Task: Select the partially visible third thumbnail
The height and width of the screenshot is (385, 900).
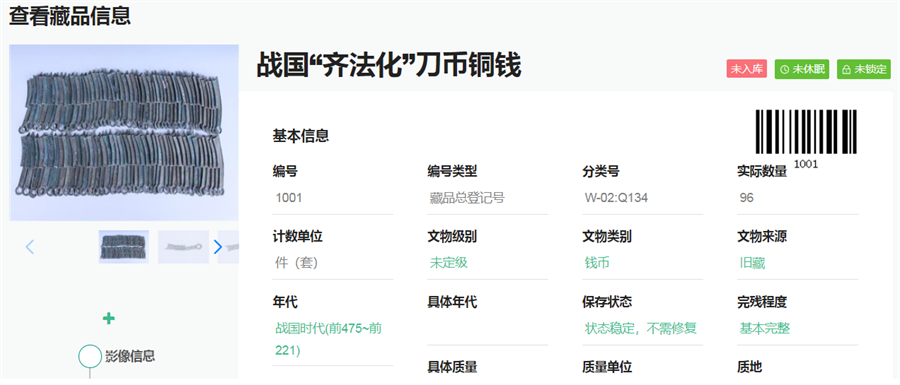Action: tap(228, 247)
